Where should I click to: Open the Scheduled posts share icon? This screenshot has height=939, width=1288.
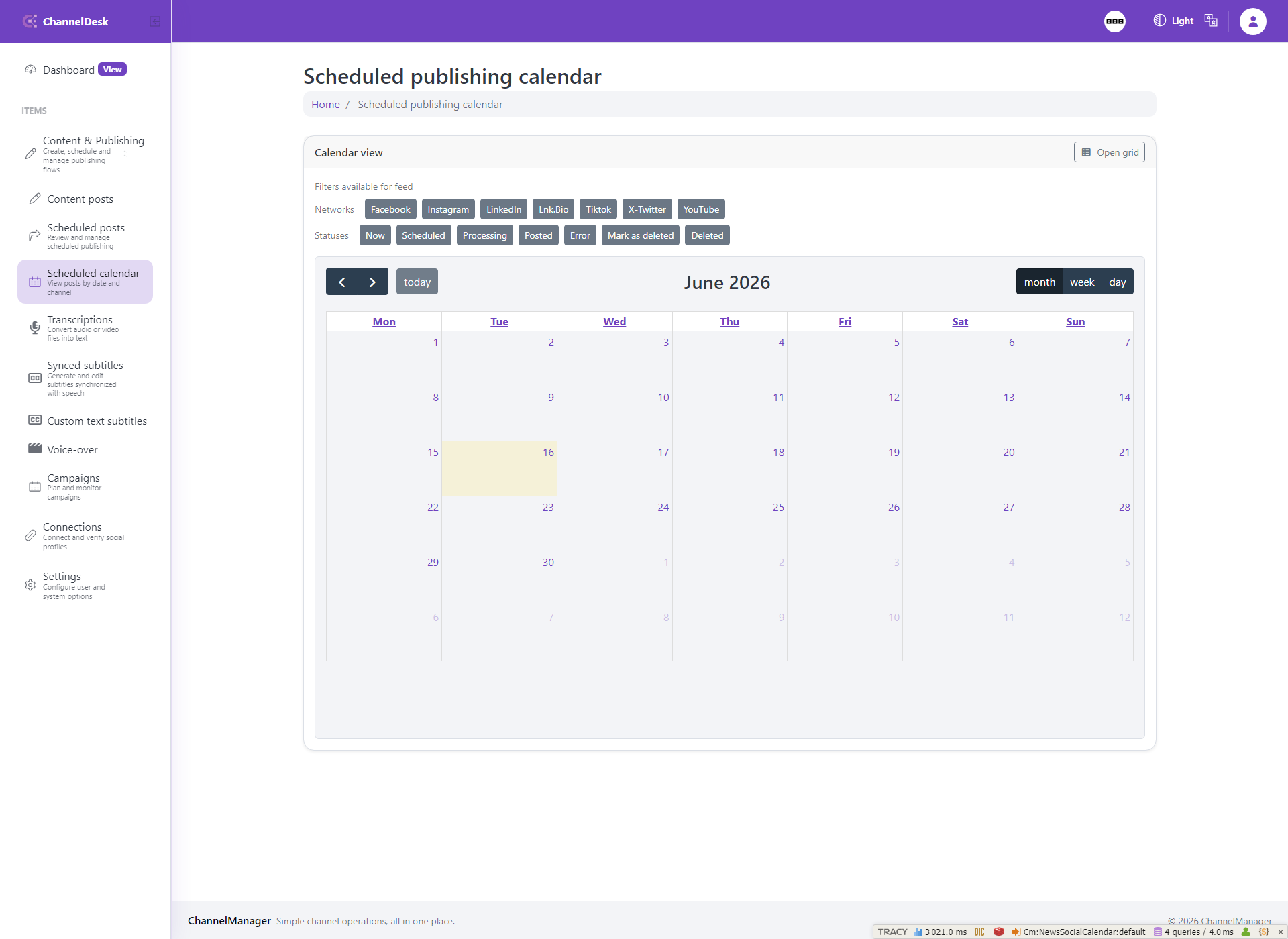(x=34, y=235)
